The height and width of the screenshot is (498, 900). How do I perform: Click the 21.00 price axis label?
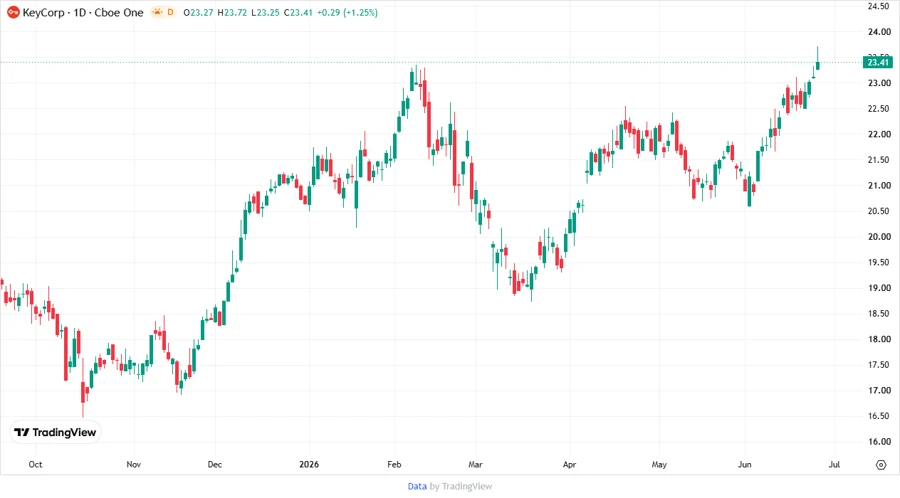879,185
